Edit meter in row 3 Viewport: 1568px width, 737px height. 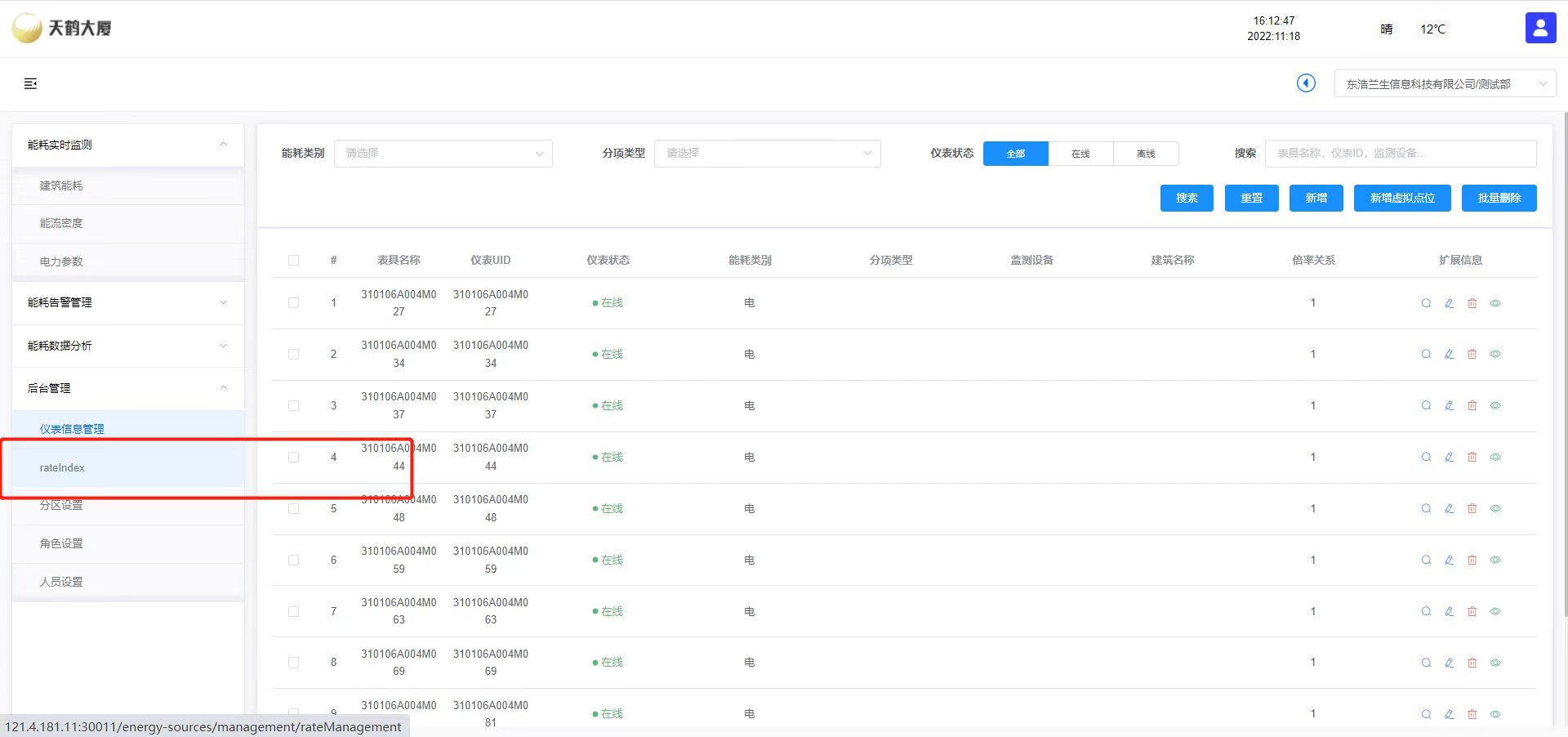(1449, 406)
